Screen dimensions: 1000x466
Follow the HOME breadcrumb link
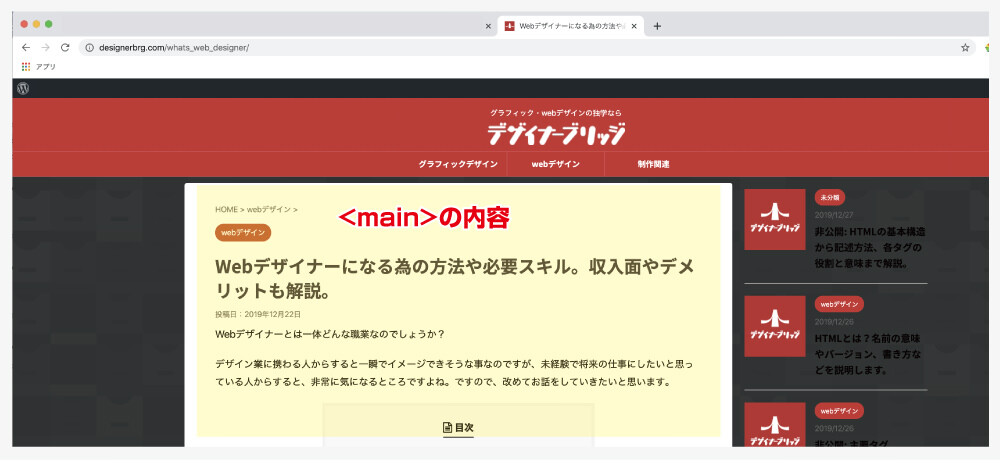[226, 210]
